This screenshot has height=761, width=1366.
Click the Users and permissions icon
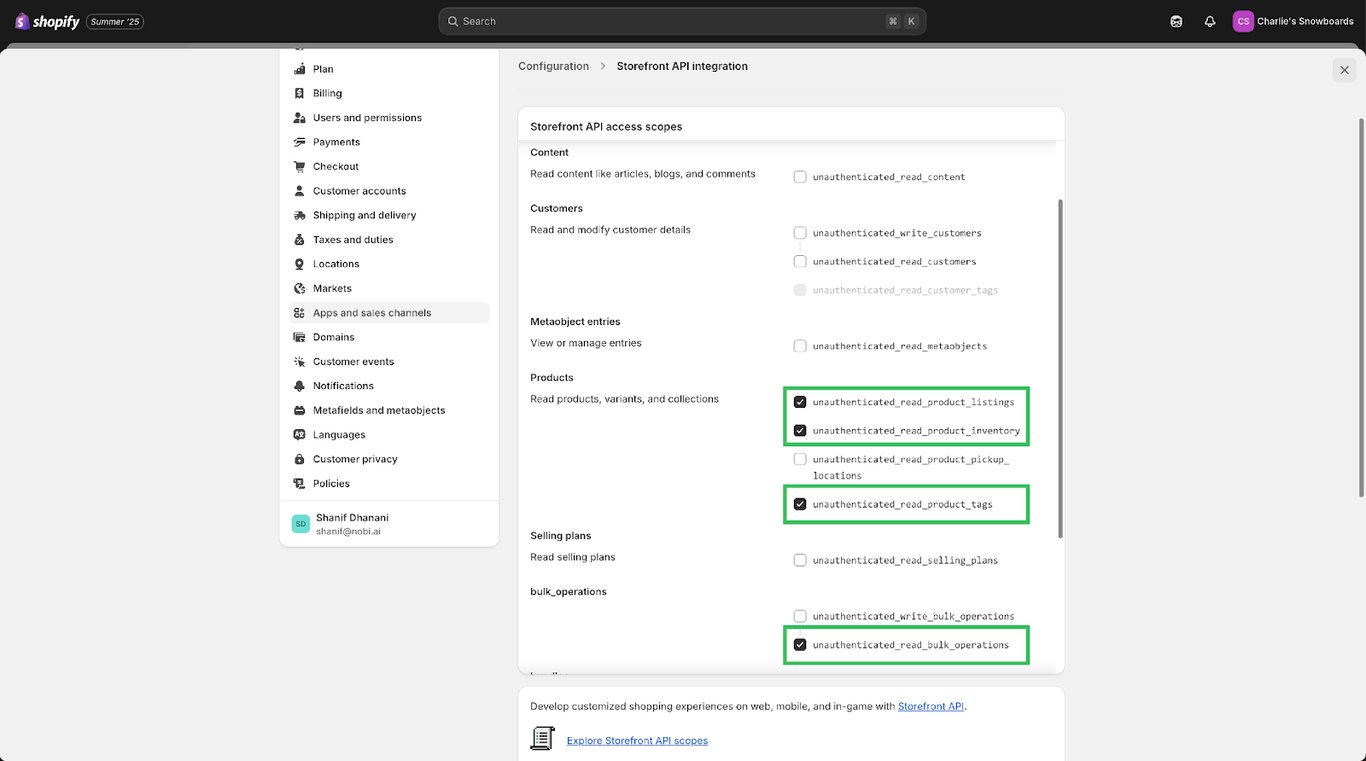299,118
